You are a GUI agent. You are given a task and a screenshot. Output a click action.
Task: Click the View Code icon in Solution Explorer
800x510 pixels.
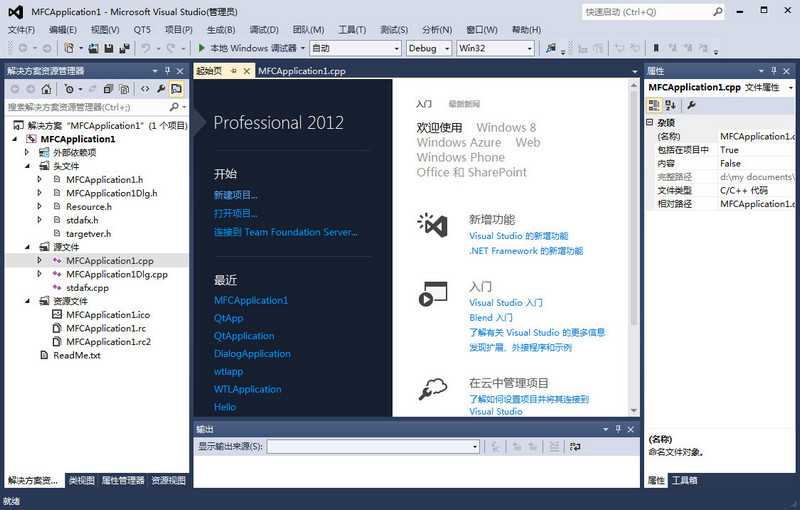click(145, 89)
